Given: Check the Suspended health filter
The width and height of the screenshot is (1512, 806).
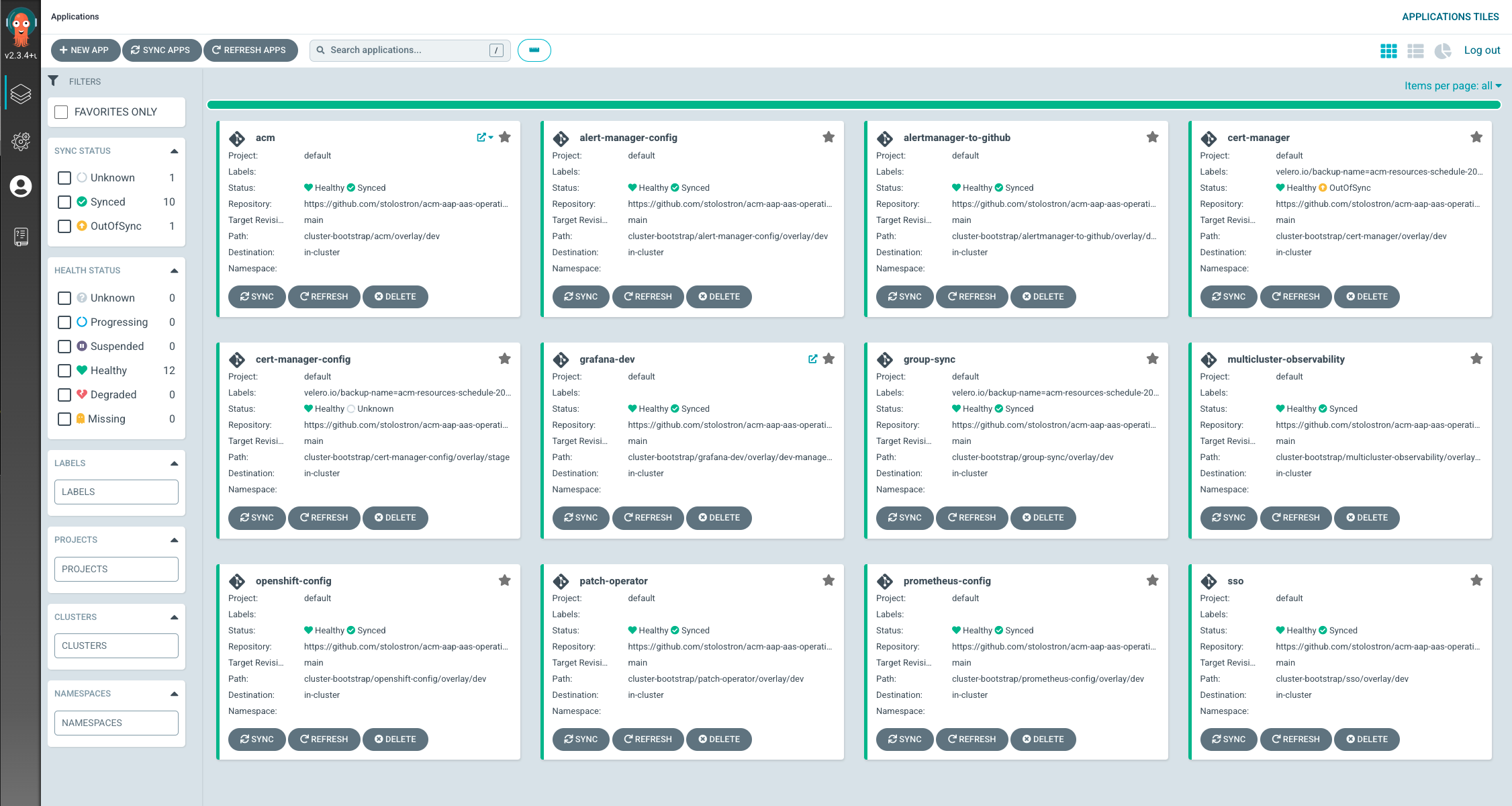Looking at the screenshot, I should (64, 347).
